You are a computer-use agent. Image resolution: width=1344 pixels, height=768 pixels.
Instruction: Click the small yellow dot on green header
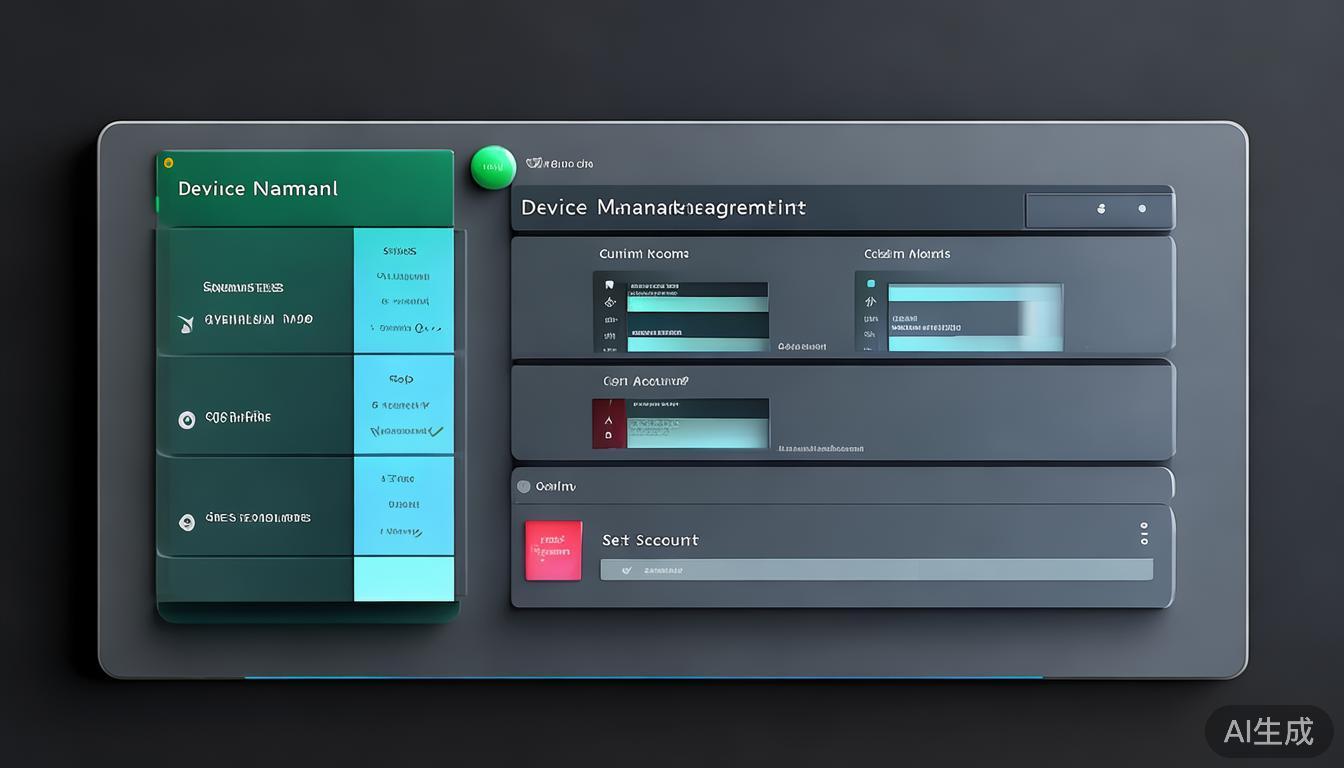(x=168, y=163)
